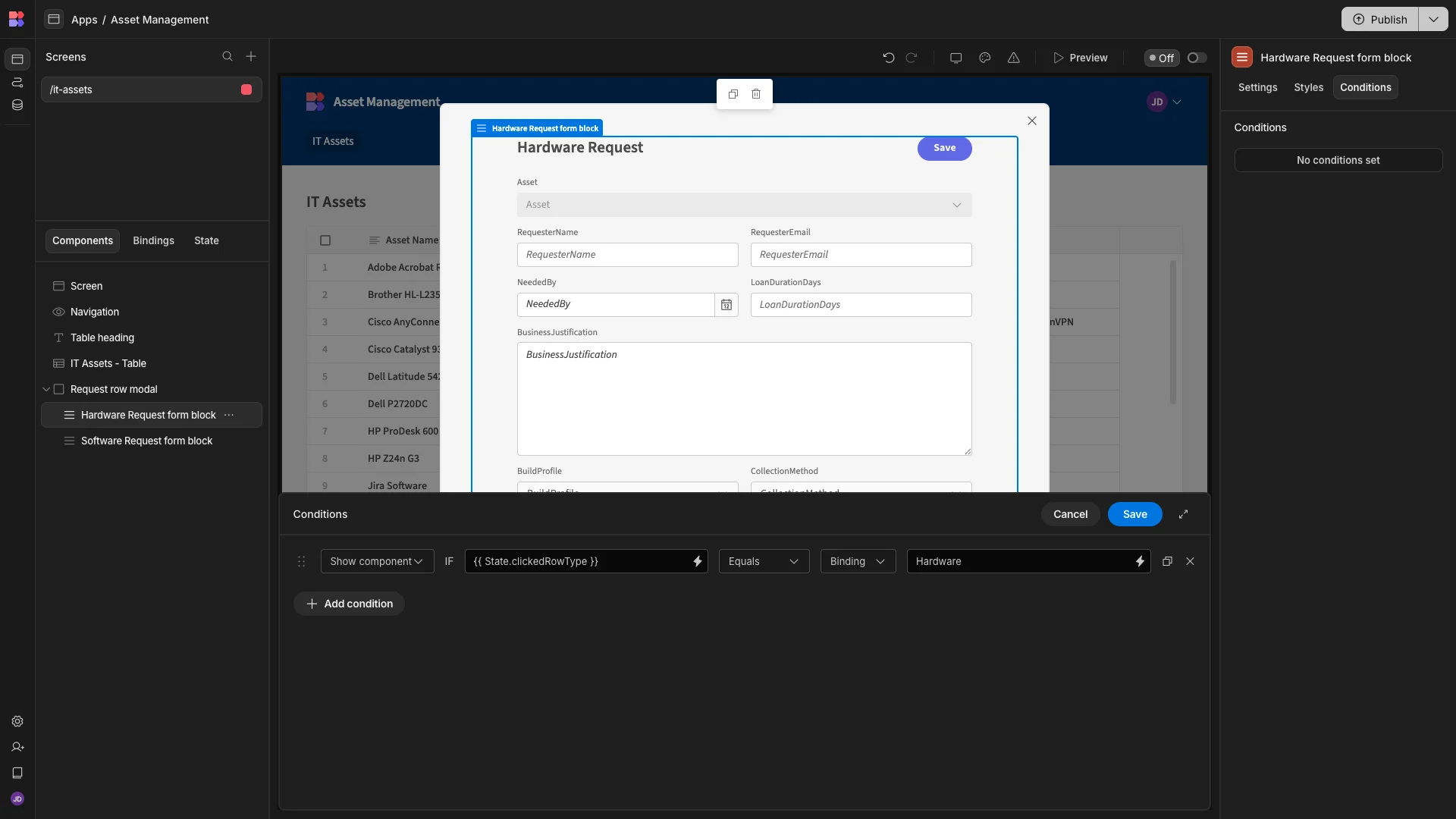Click the Publish button
Viewport: 1456px width, 819px height.
[x=1380, y=19]
